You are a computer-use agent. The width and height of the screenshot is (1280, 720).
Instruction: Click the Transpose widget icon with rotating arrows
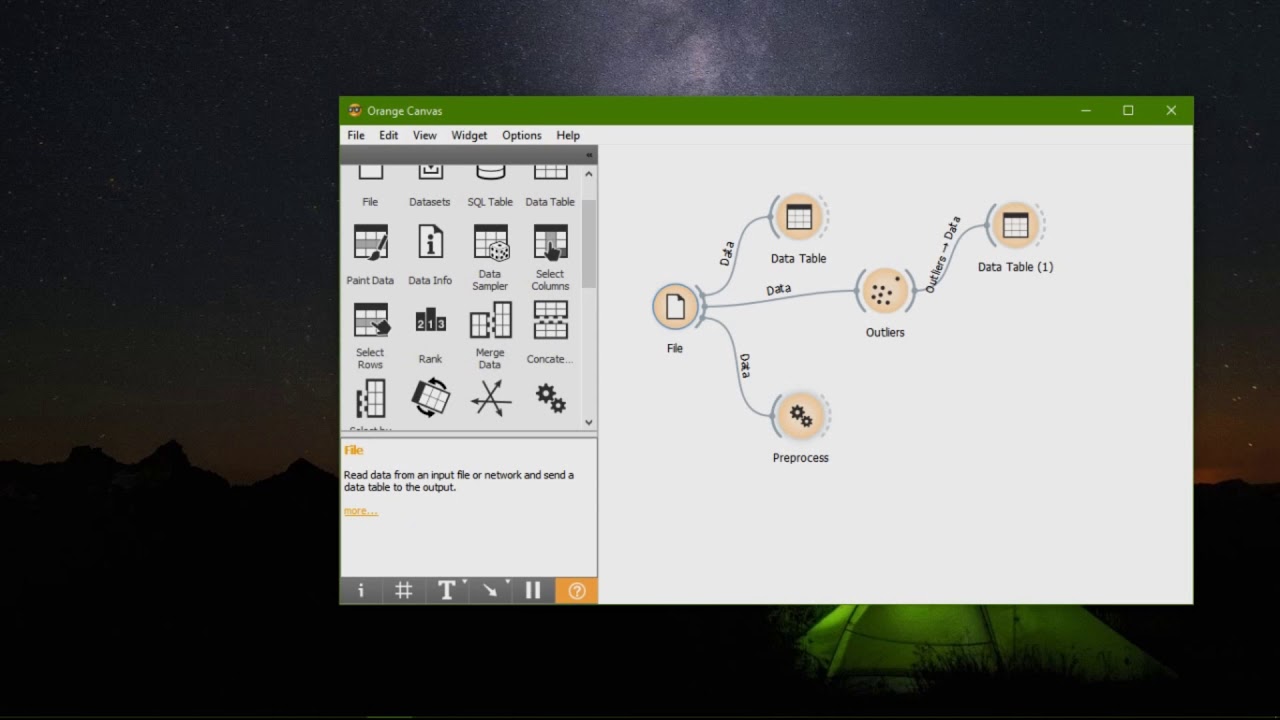[x=430, y=398]
